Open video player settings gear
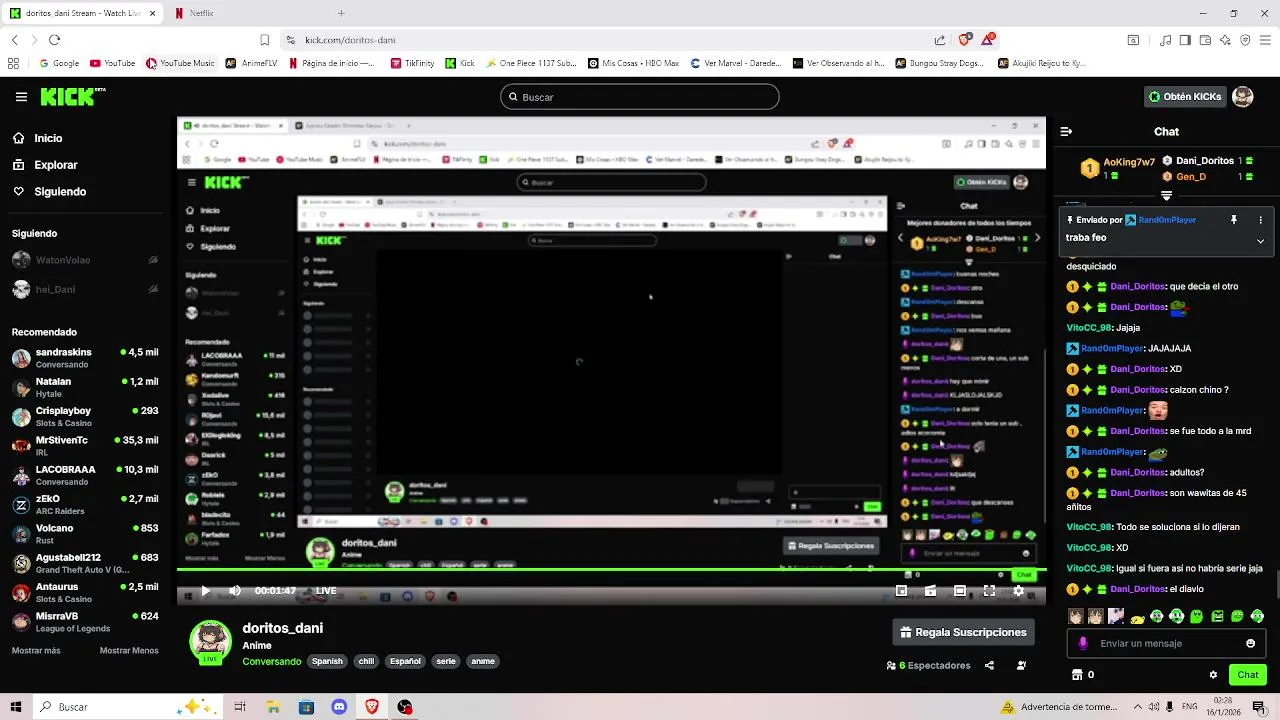The image size is (1280, 720). click(1018, 591)
